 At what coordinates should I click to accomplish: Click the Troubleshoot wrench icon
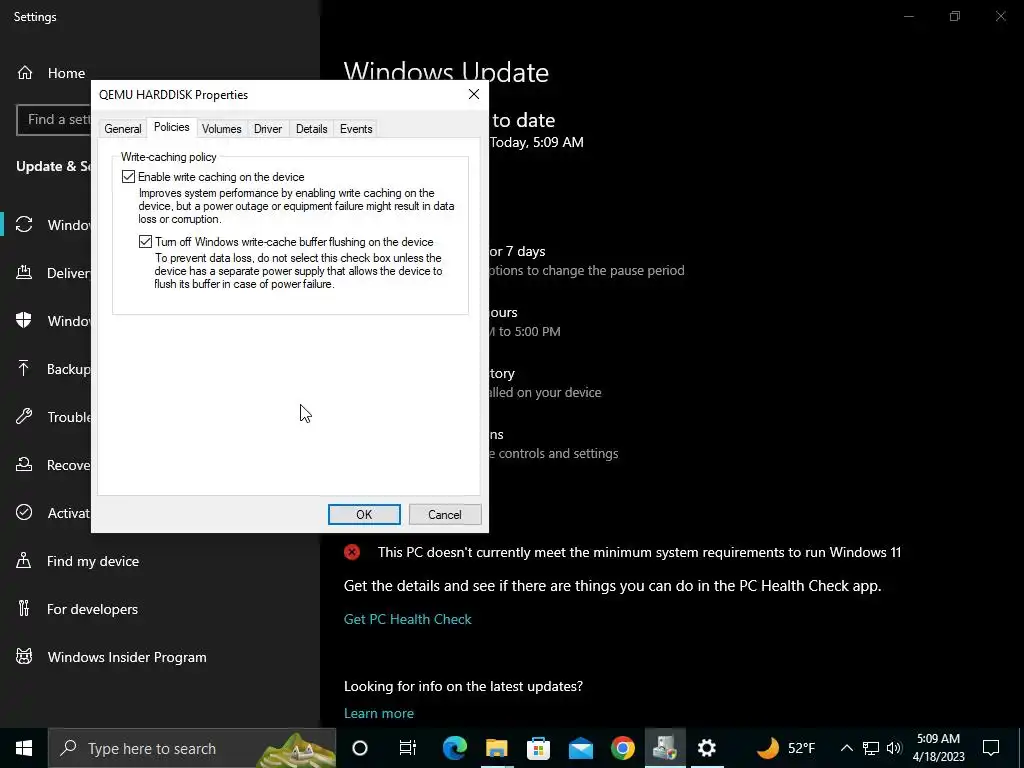coord(24,417)
